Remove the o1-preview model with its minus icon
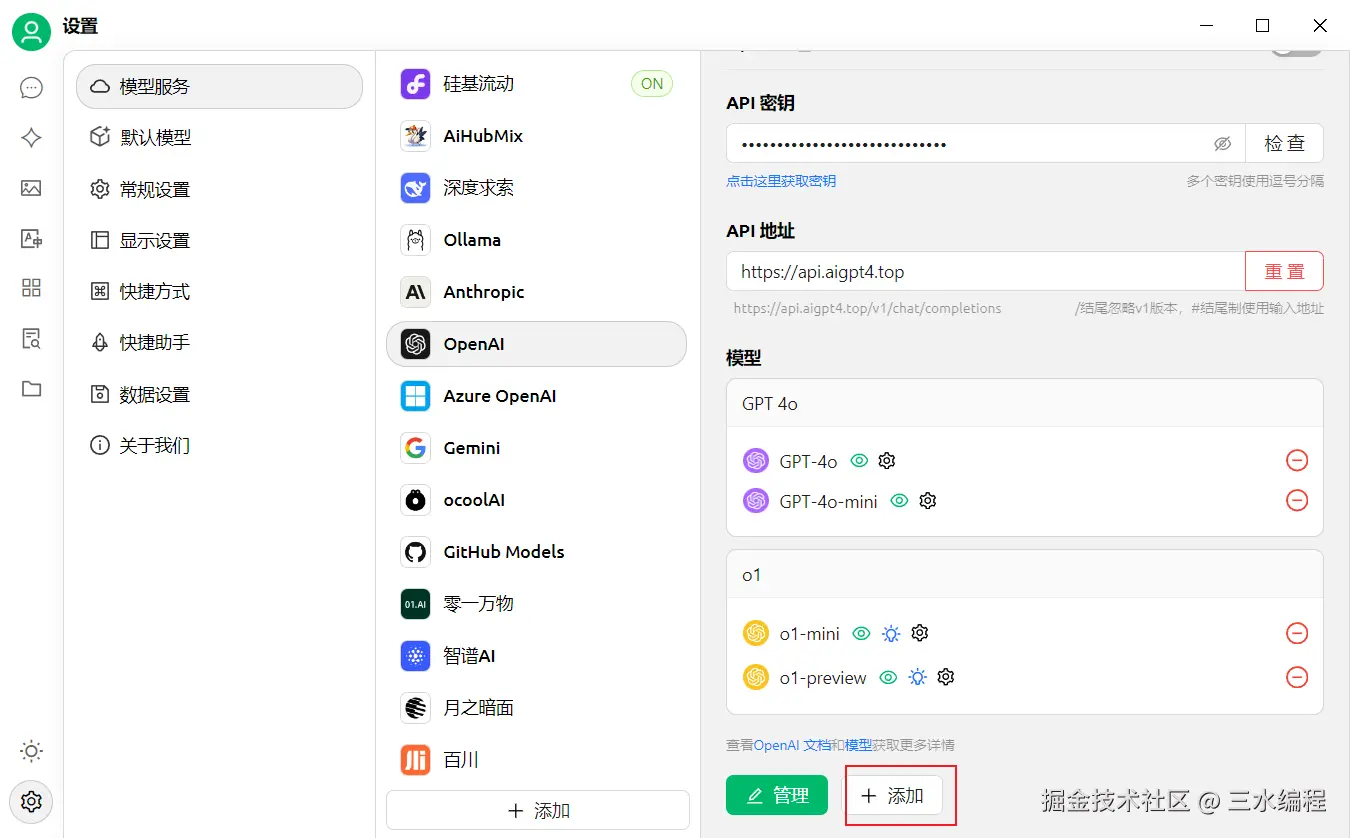 (1297, 677)
